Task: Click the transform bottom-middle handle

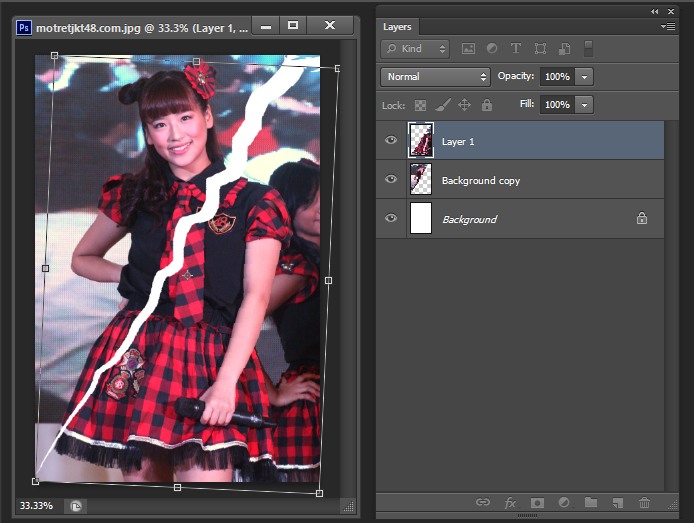Action: (177, 487)
